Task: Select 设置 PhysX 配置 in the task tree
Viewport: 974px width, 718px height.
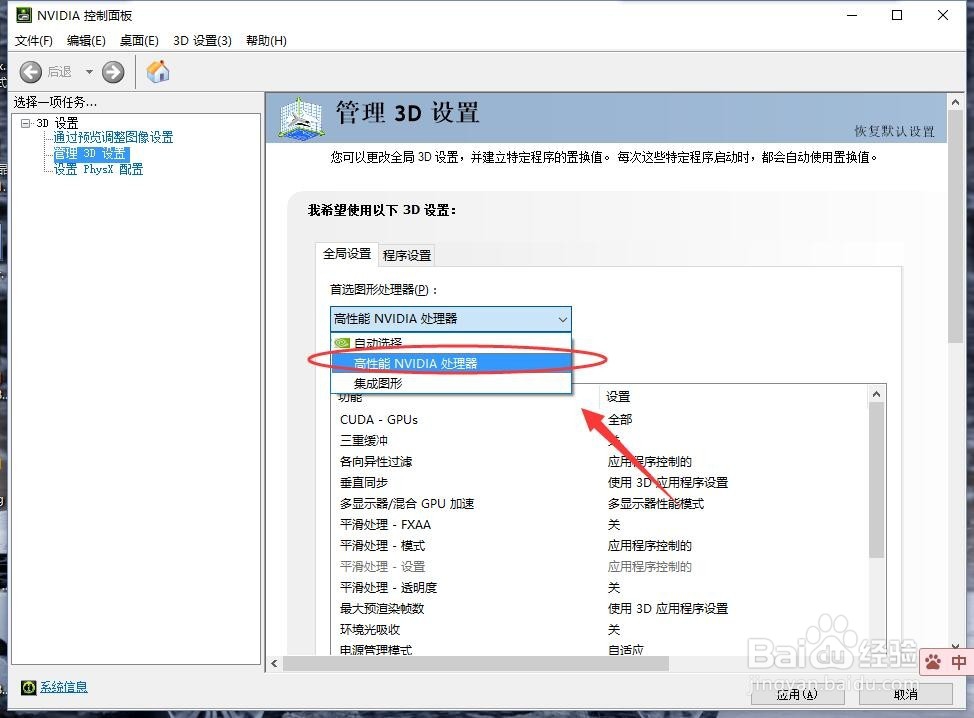Action: click(100, 169)
